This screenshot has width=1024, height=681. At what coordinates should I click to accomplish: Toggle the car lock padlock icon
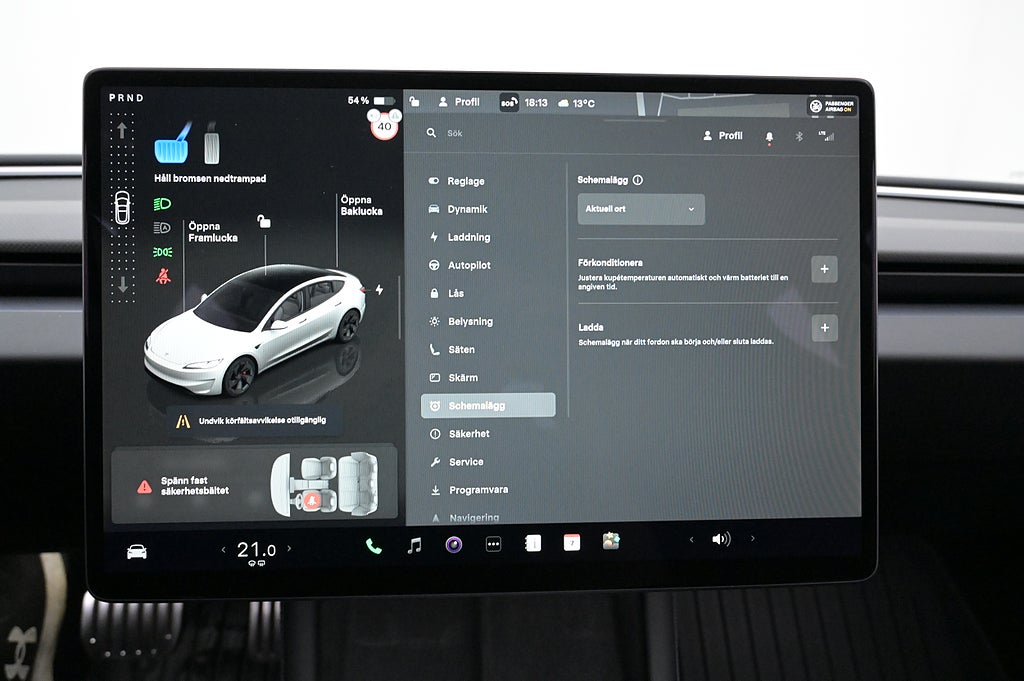tap(264, 221)
